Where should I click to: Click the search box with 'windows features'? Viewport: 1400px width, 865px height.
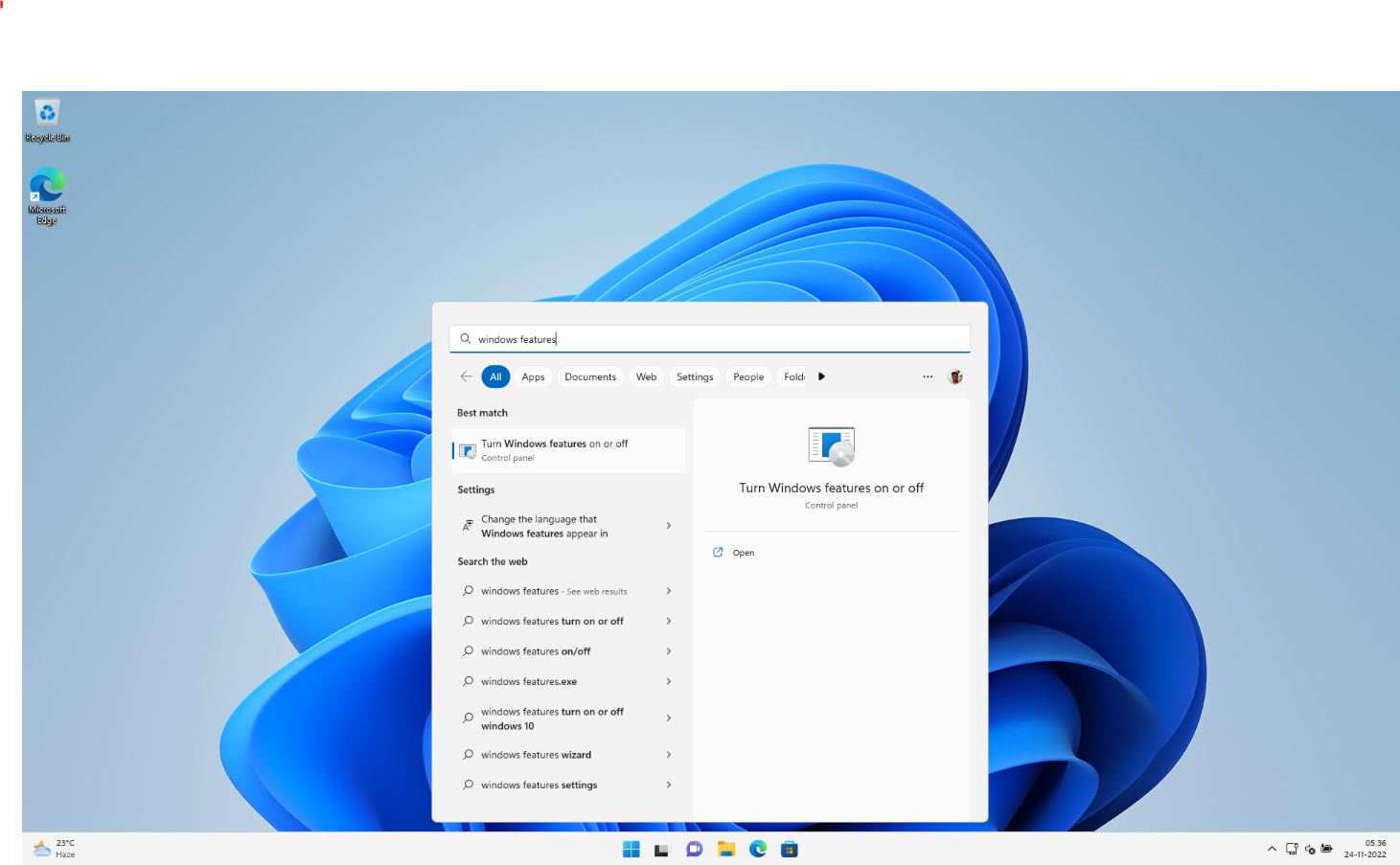tap(709, 339)
